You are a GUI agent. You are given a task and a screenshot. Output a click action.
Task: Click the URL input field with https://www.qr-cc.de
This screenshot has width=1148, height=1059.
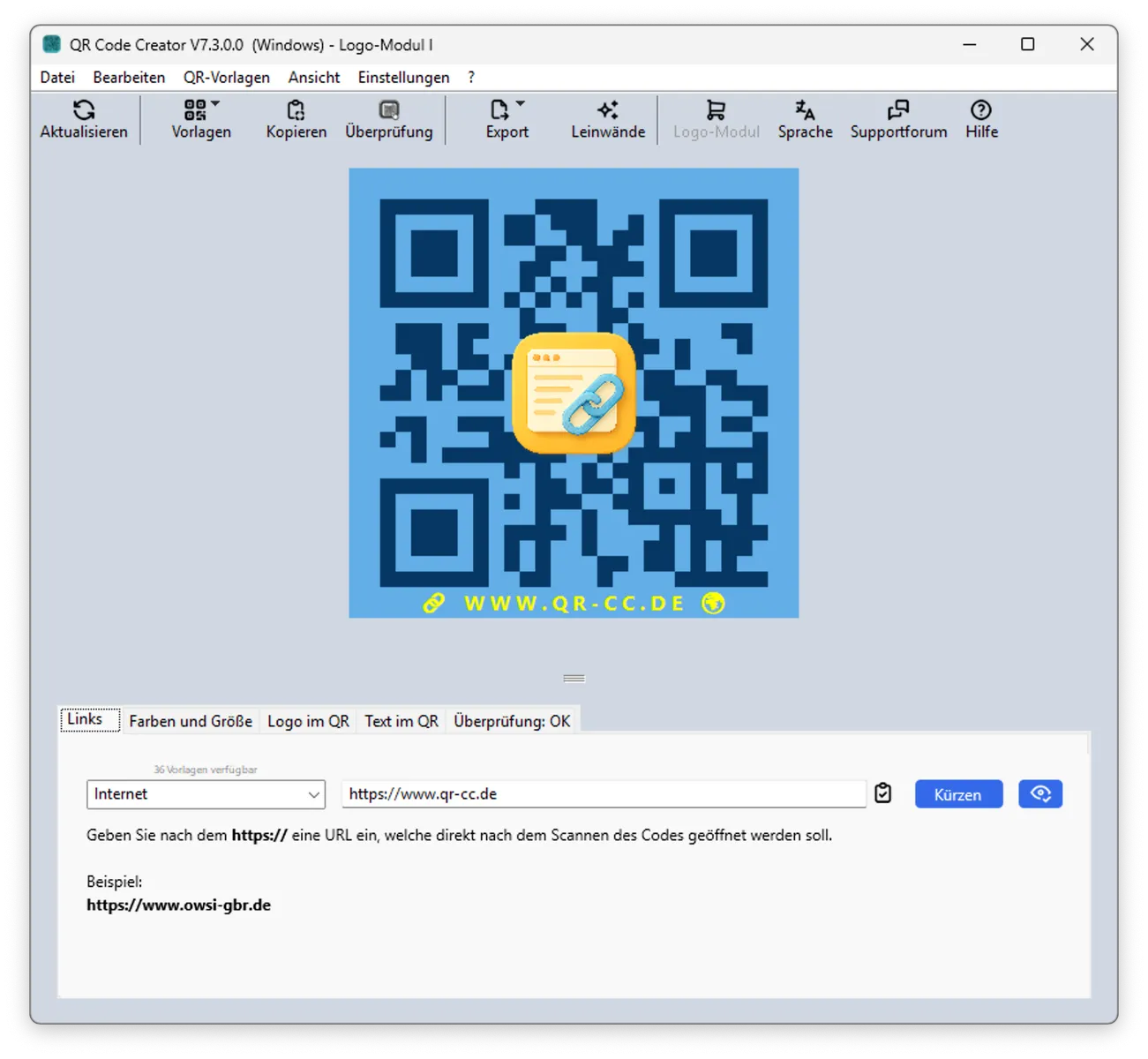tap(604, 793)
